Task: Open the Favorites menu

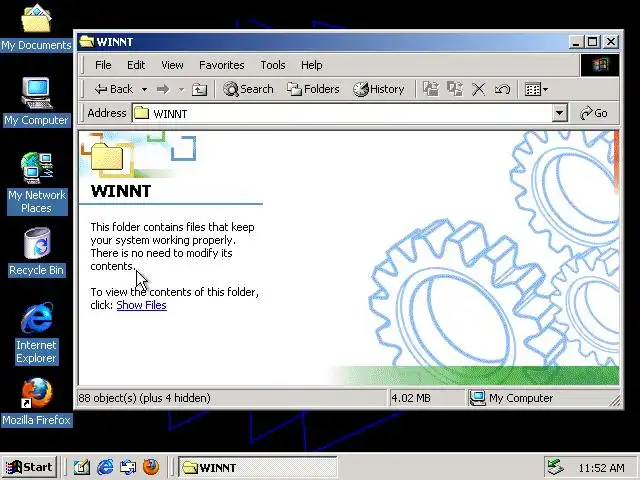Action: [x=222, y=65]
